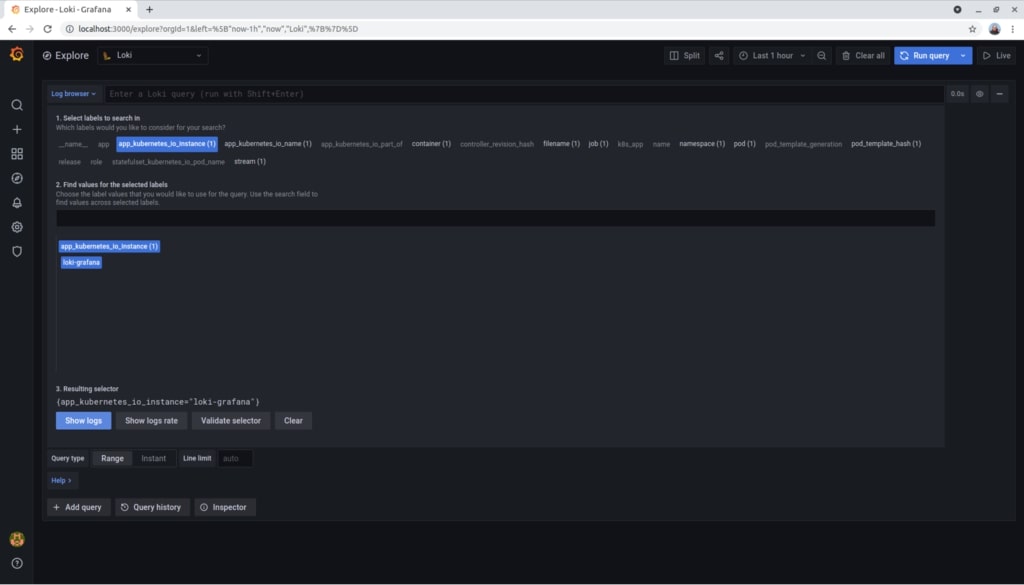Click the Search icon in sidebar
Screen dimensions: 1024x585
pyautogui.click(x=16, y=105)
